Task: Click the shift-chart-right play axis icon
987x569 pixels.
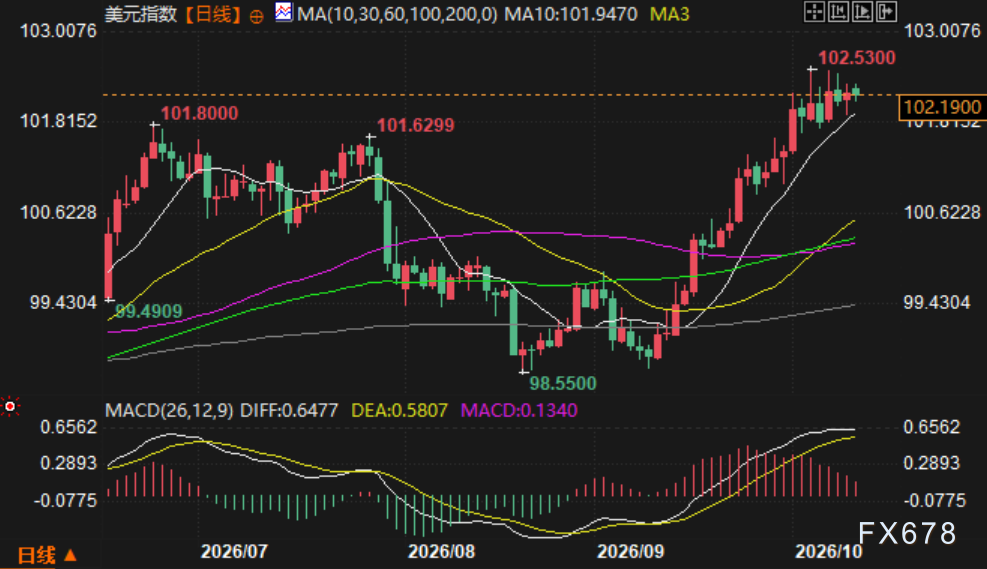Action: pos(862,11)
